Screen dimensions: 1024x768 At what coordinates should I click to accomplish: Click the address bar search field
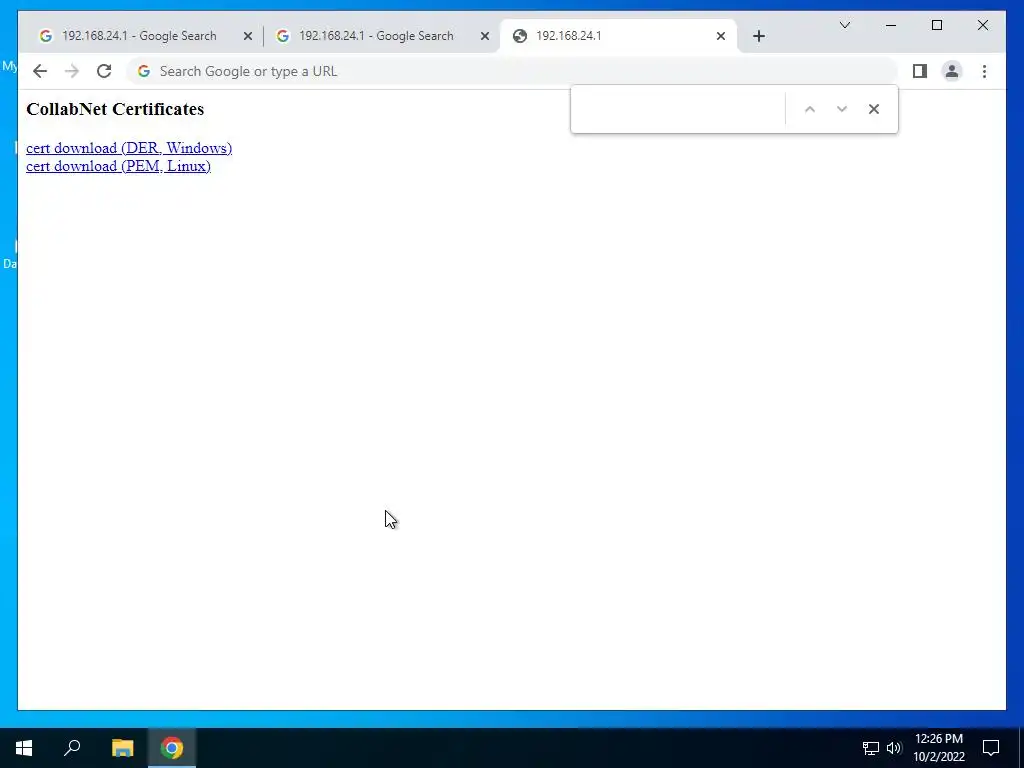point(512,71)
